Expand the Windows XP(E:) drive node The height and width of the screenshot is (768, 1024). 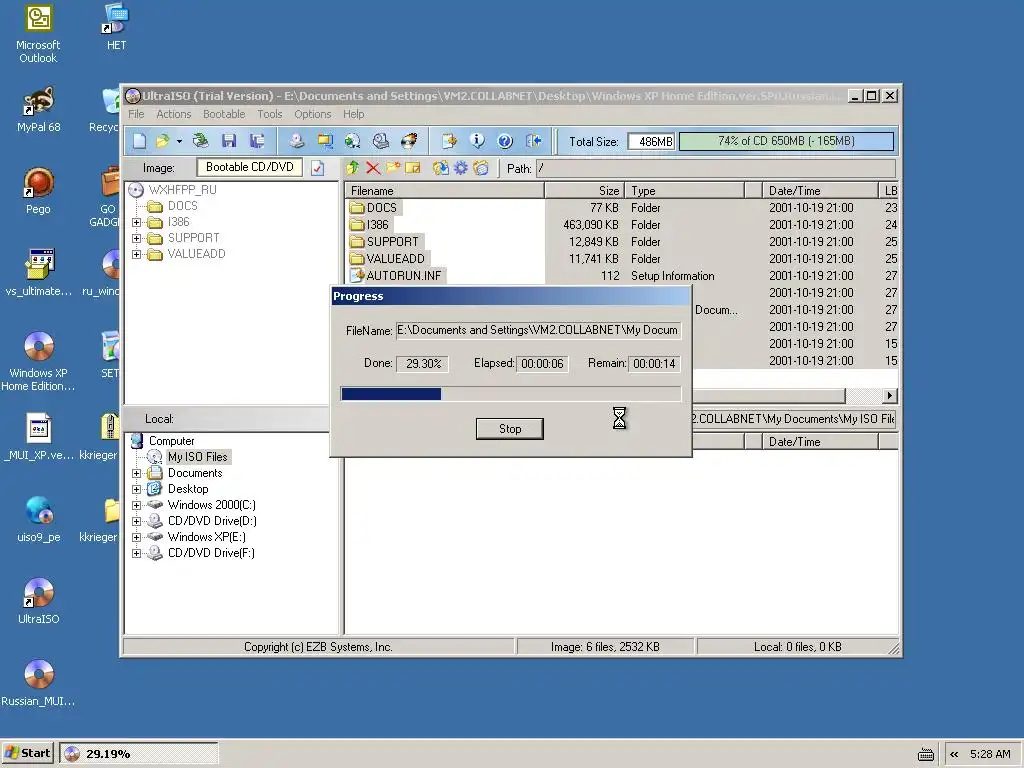pyautogui.click(x=136, y=537)
